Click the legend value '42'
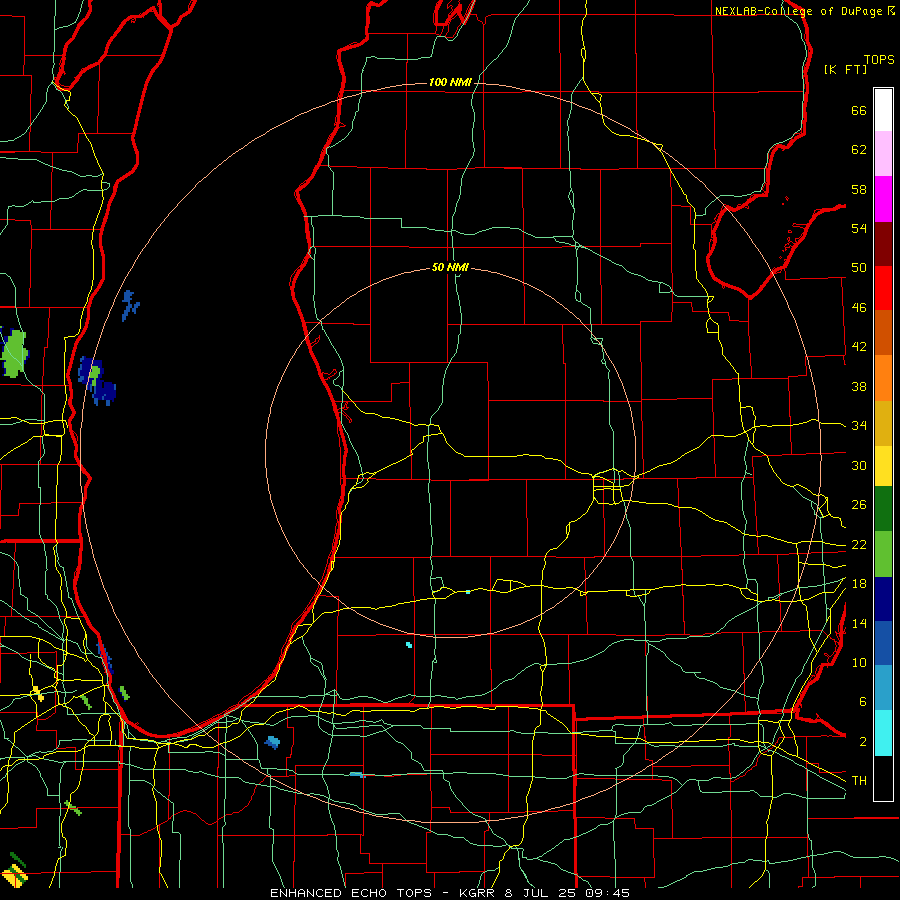The height and width of the screenshot is (900, 900). click(x=859, y=347)
